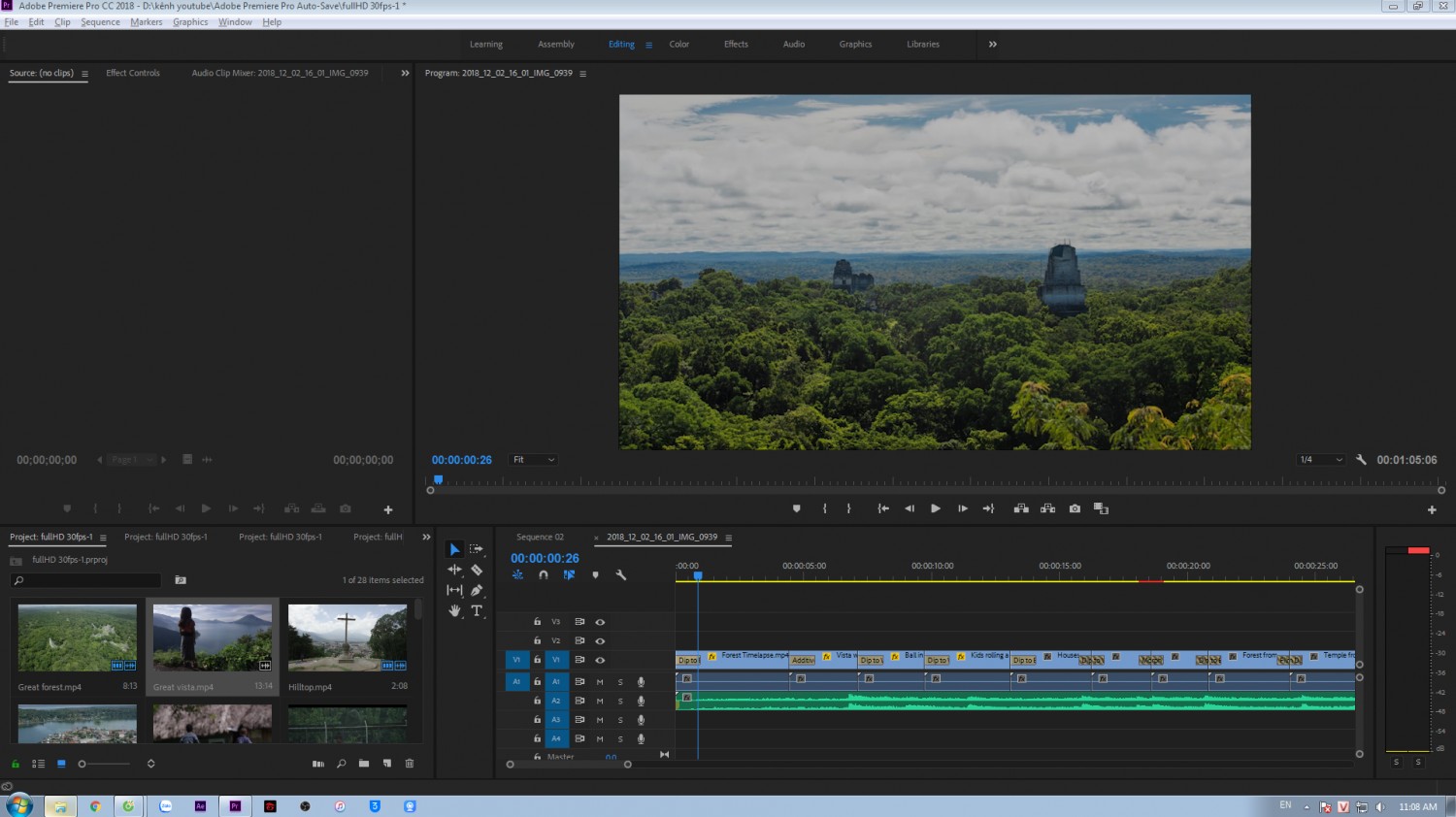
Task: Switch to Color workspace
Action: coord(679,44)
